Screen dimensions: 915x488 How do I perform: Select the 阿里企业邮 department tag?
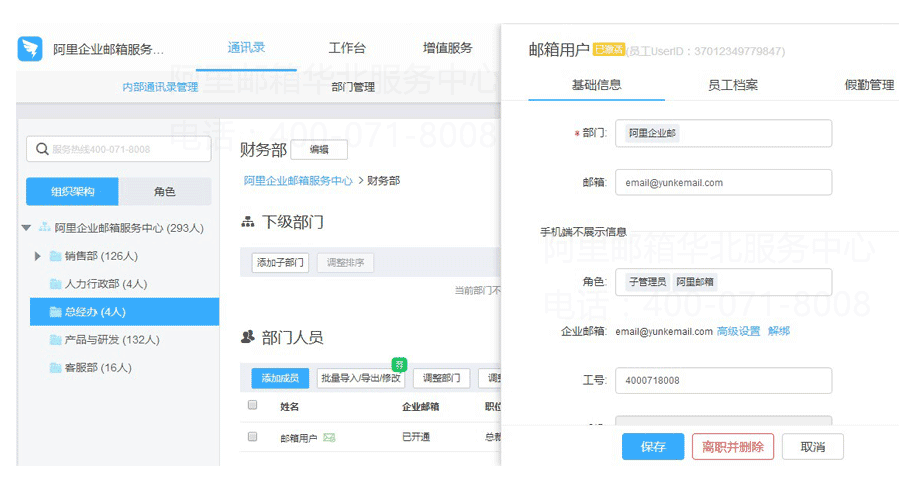pyautogui.click(x=652, y=133)
